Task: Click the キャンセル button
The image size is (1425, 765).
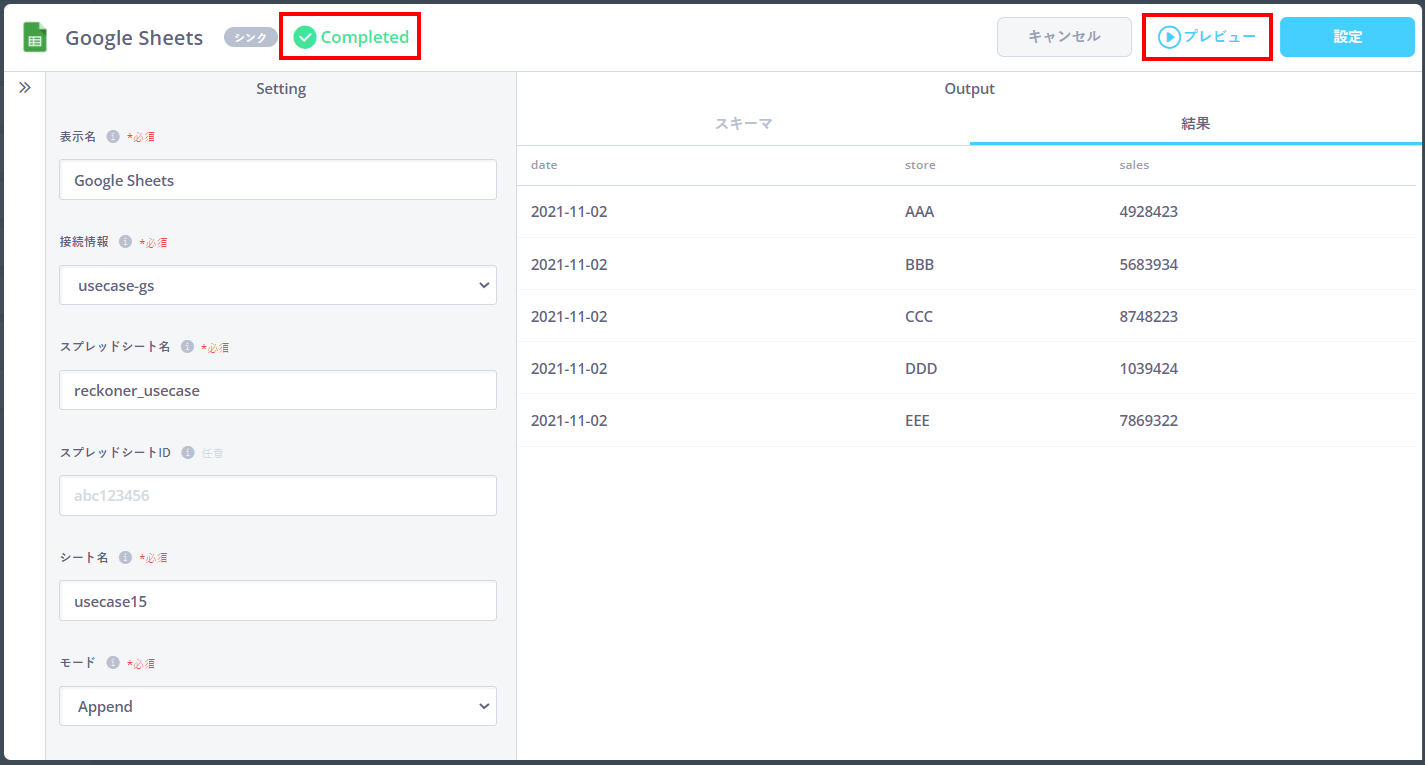Action: click(x=1064, y=37)
